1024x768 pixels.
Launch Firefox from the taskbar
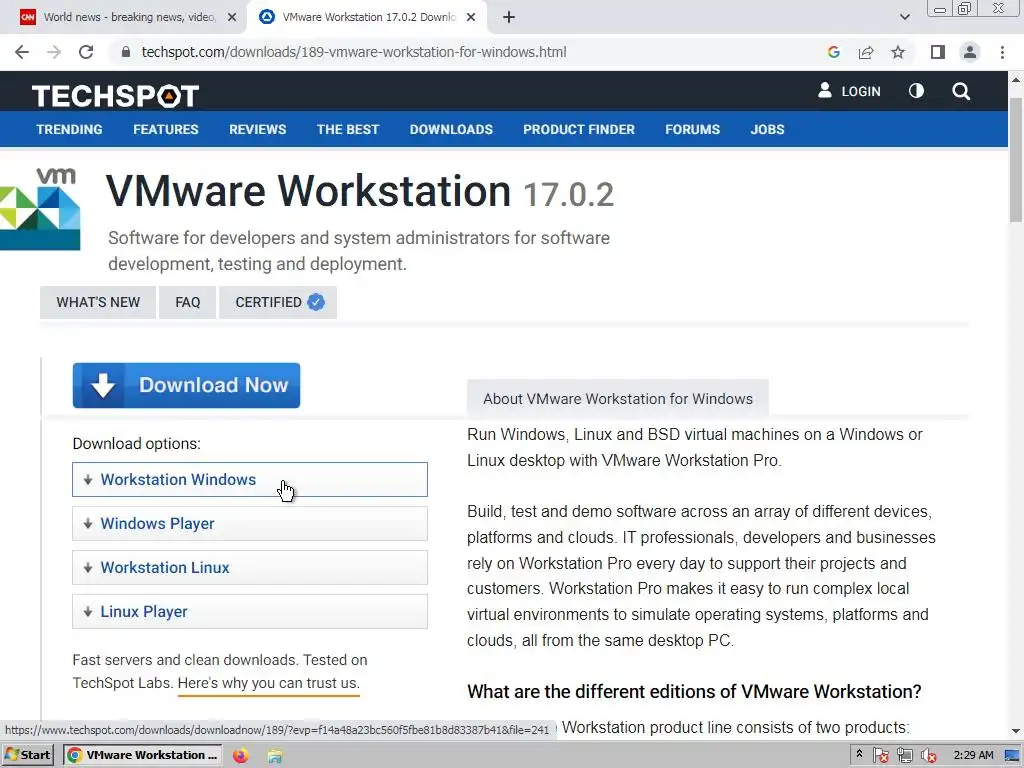(240, 756)
